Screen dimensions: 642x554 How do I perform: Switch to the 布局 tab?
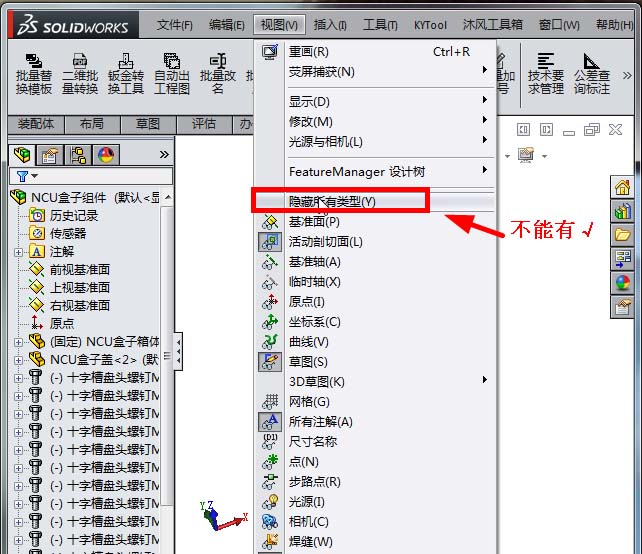pyautogui.click(x=92, y=124)
